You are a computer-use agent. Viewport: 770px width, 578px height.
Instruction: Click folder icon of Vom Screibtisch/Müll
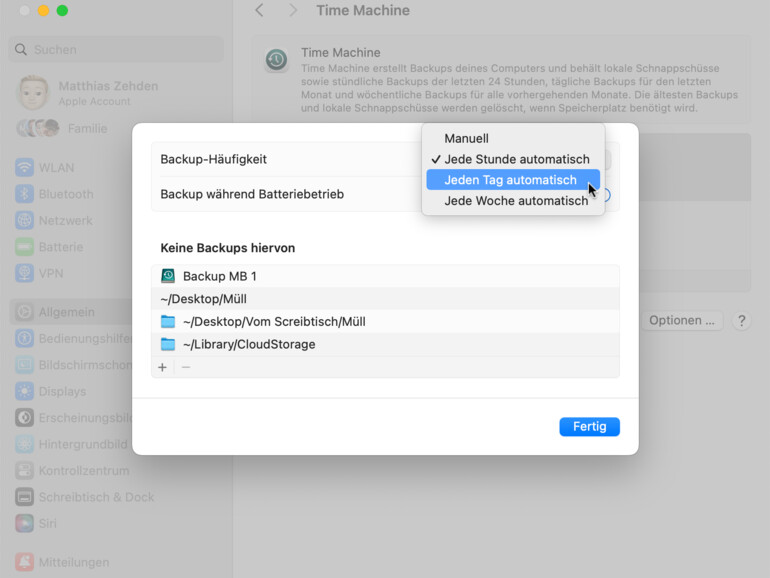coord(168,322)
